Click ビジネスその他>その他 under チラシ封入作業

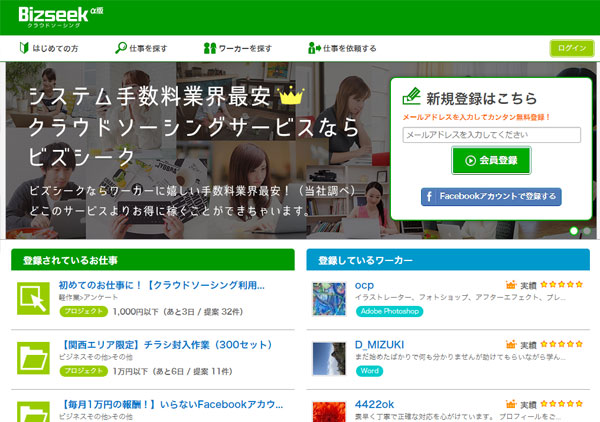[x=96, y=357]
